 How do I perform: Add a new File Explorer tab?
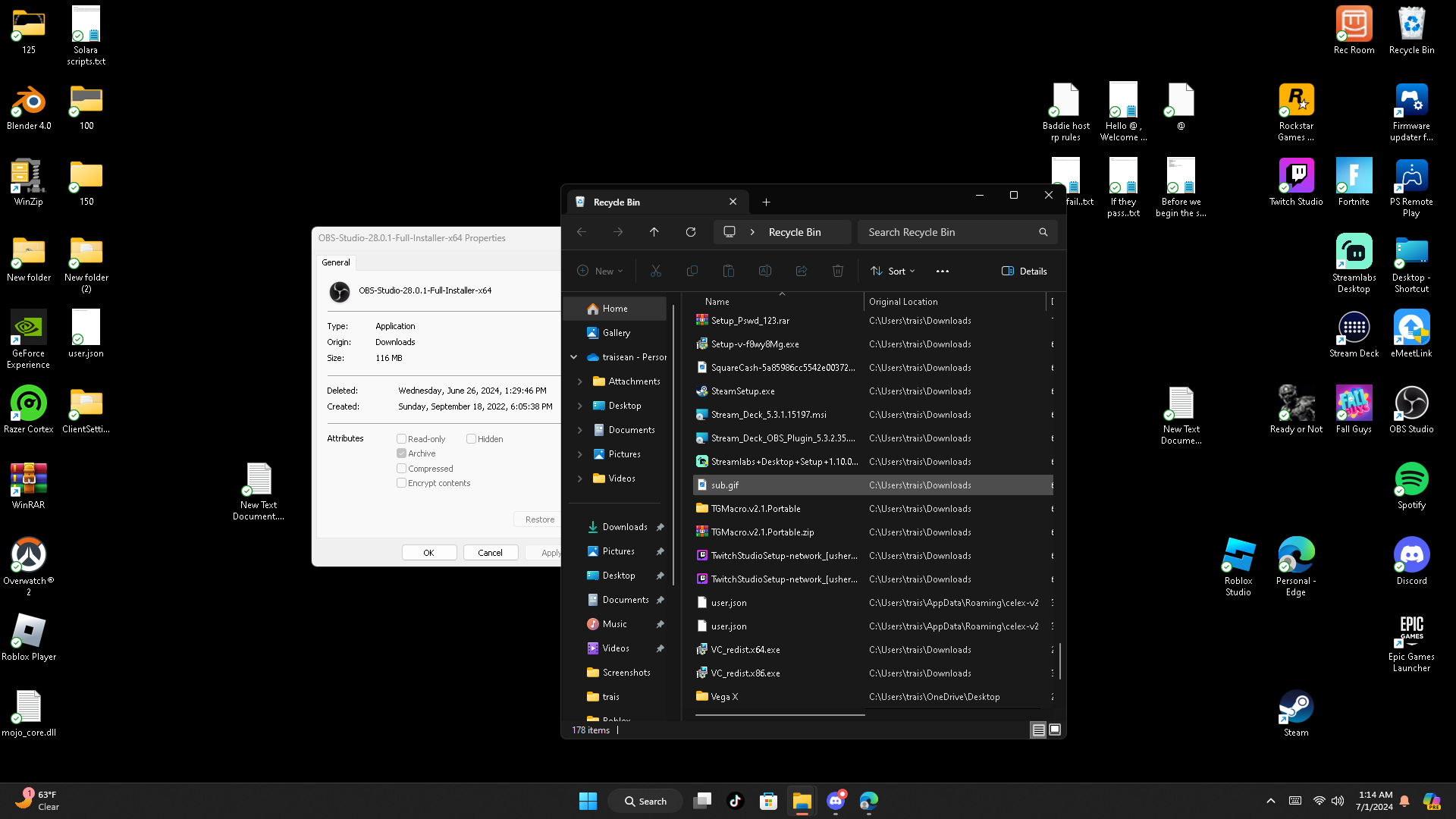pyautogui.click(x=766, y=202)
